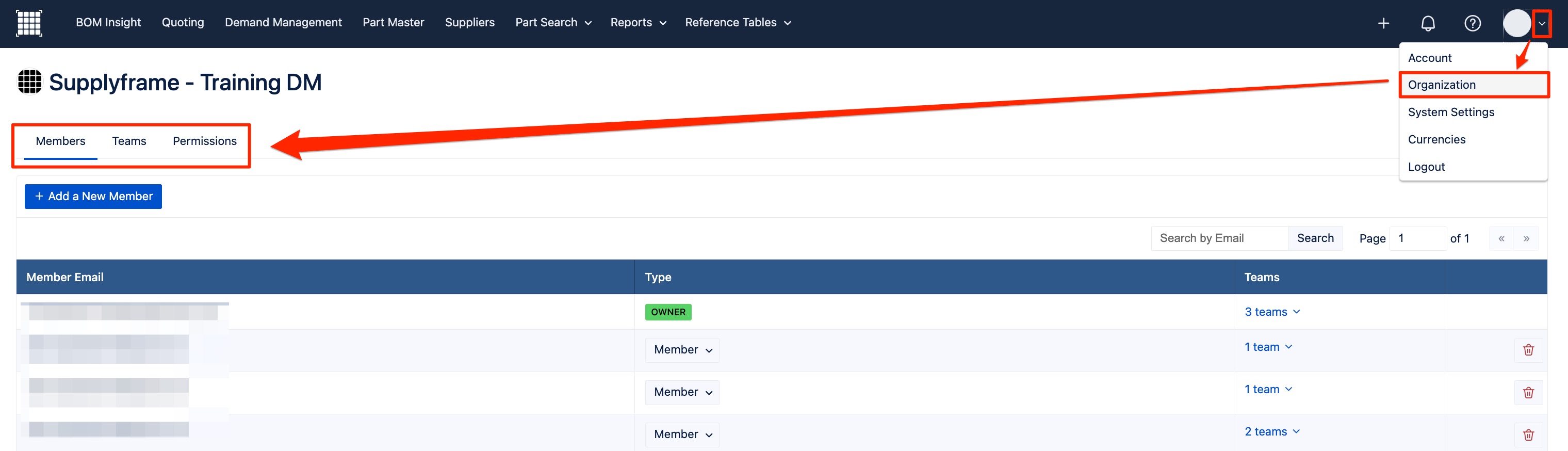Viewport: 1568px width, 451px height.
Task: Open the help question mark icon
Action: pyautogui.click(x=1472, y=23)
